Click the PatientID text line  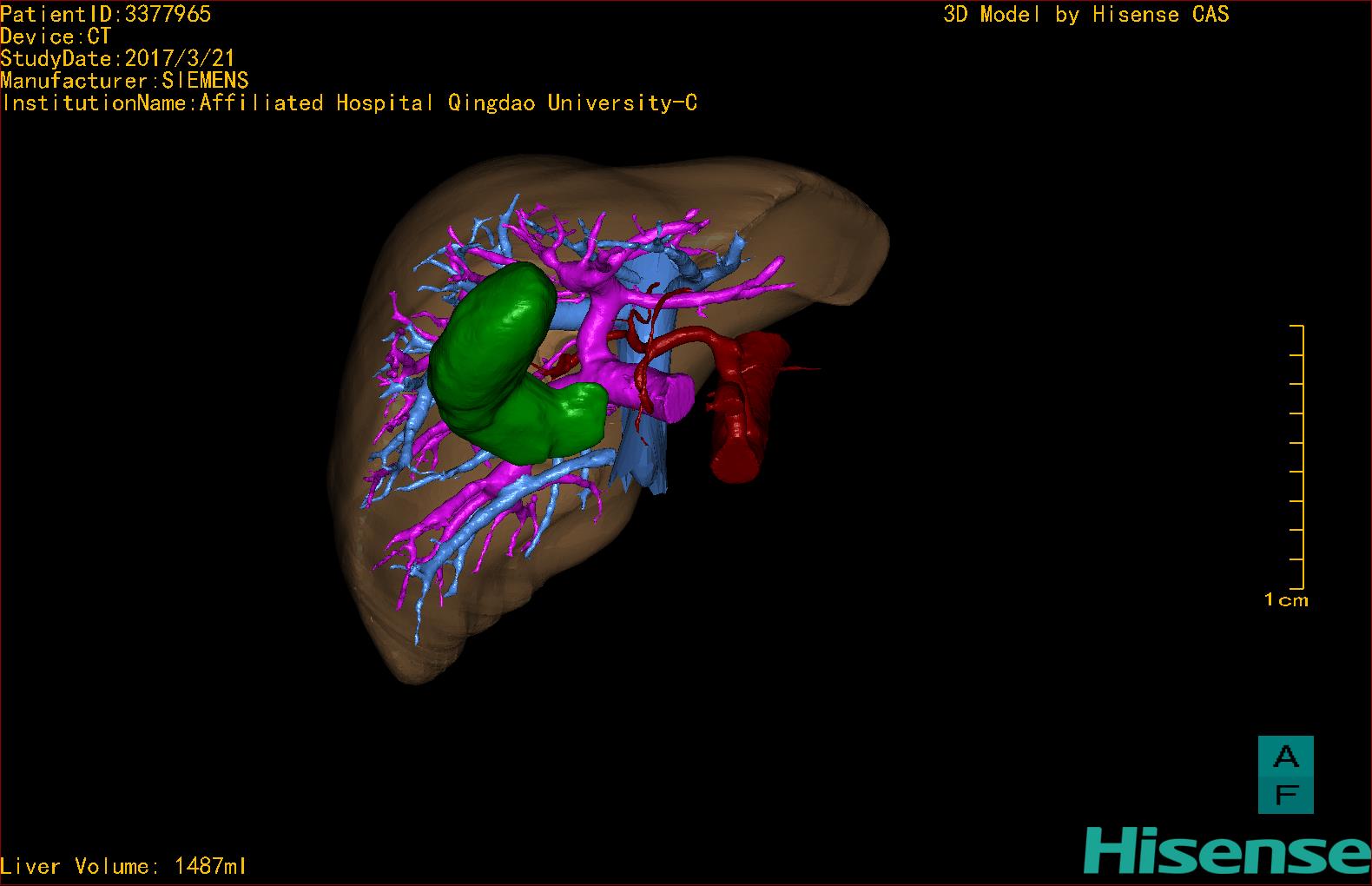(x=105, y=14)
